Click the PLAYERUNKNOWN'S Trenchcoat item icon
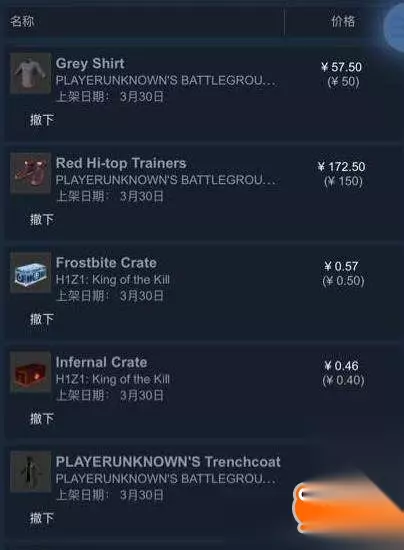The image size is (404, 550). pyautogui.click(x=31, y=472)
